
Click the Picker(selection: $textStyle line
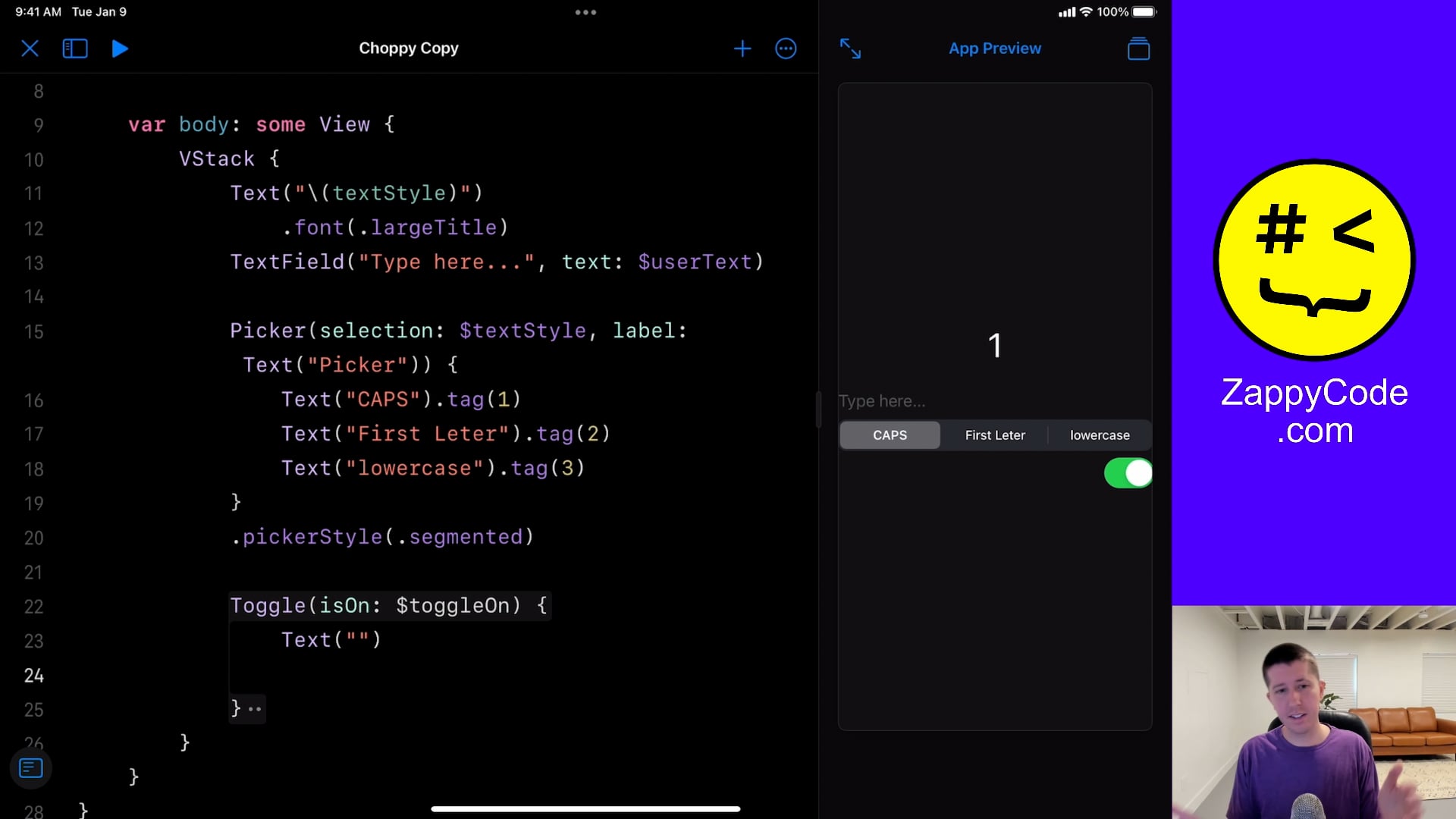coord(458,331)
